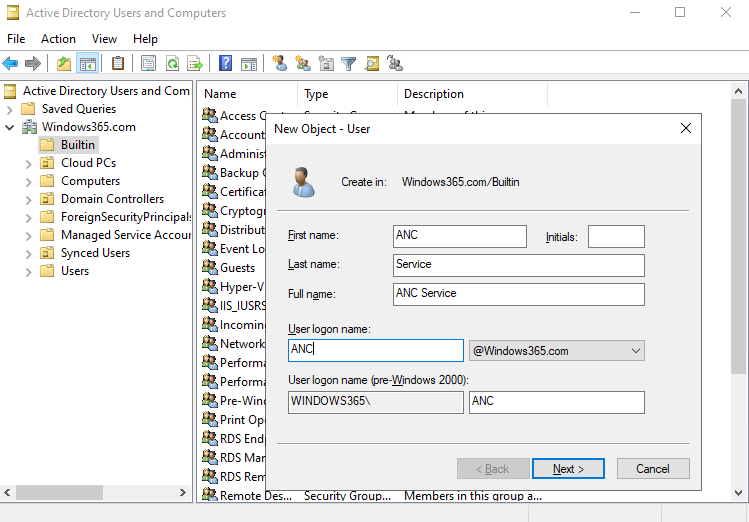Create a new group toolbar icon
Screen dimensions: 749x522
[x=303, y=63]
